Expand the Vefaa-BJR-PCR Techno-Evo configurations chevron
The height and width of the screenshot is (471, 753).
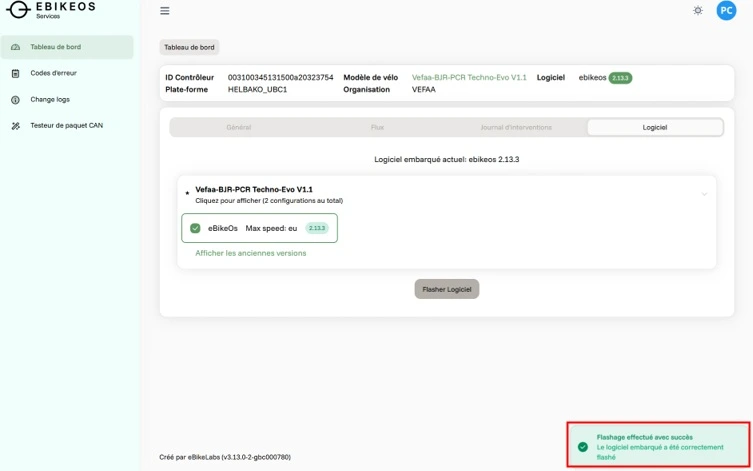coord(704,194)
